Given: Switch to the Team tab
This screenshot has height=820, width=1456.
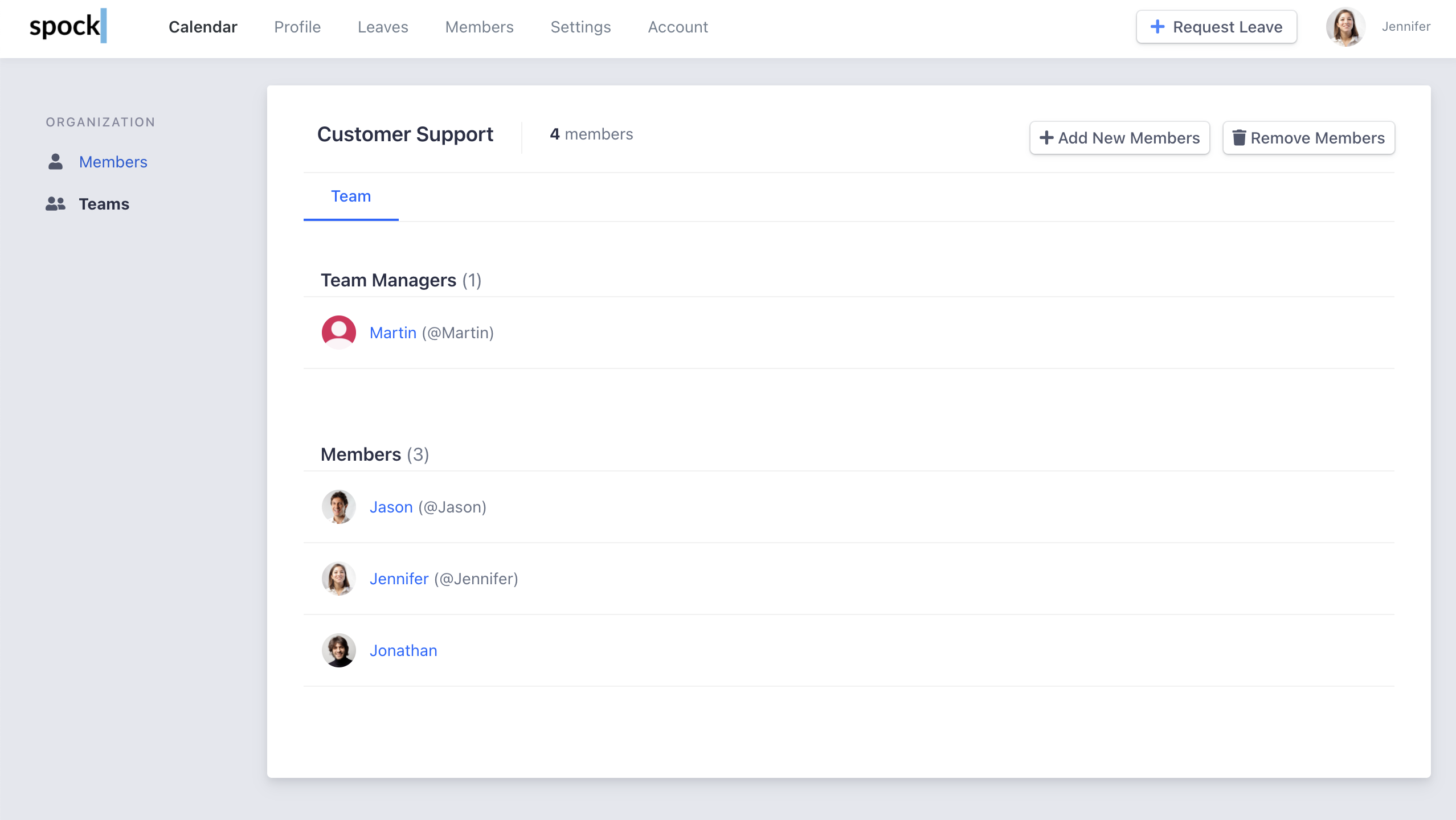Looking at the screenshot, I should point(351,196).
